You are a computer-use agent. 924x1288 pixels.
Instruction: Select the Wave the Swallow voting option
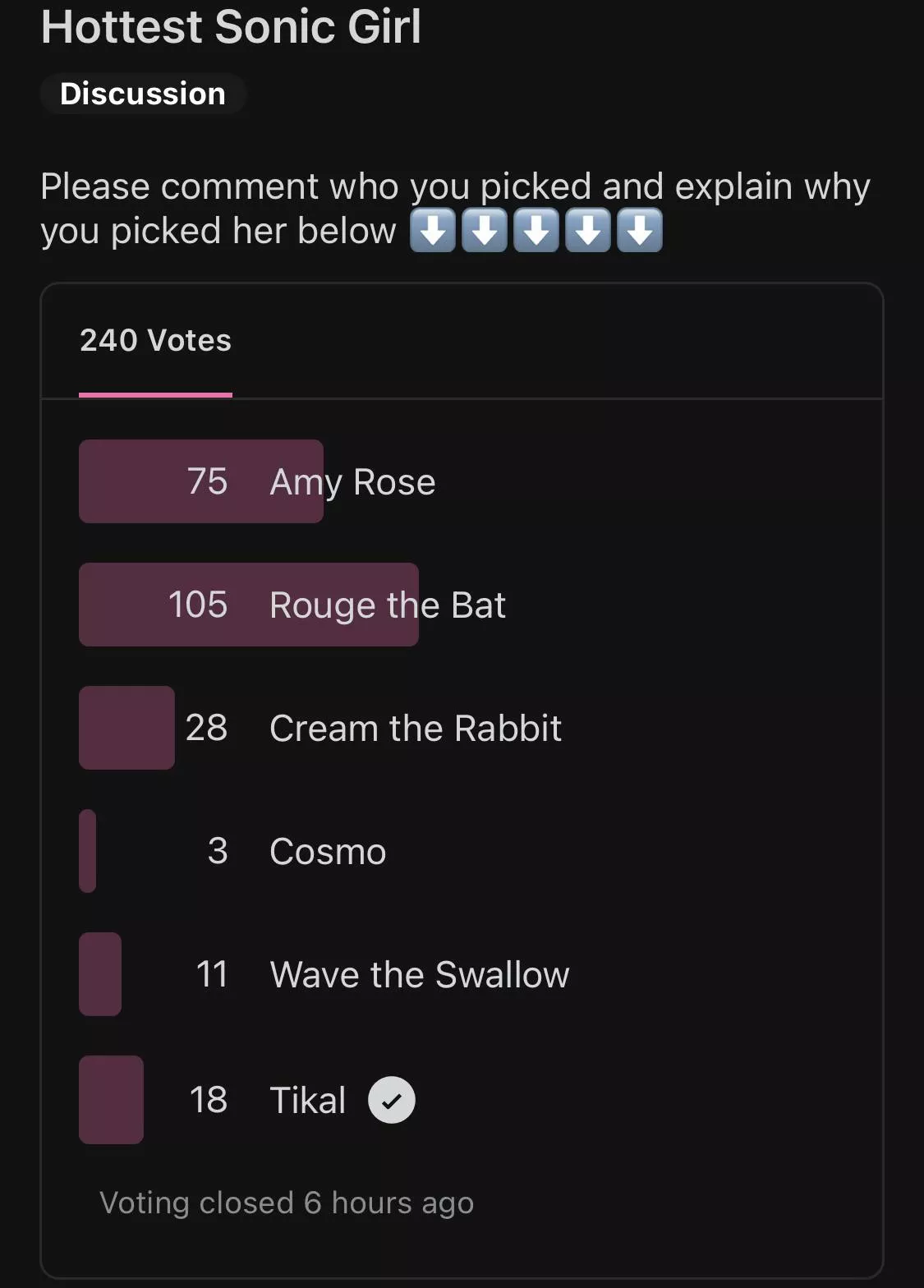419,974
